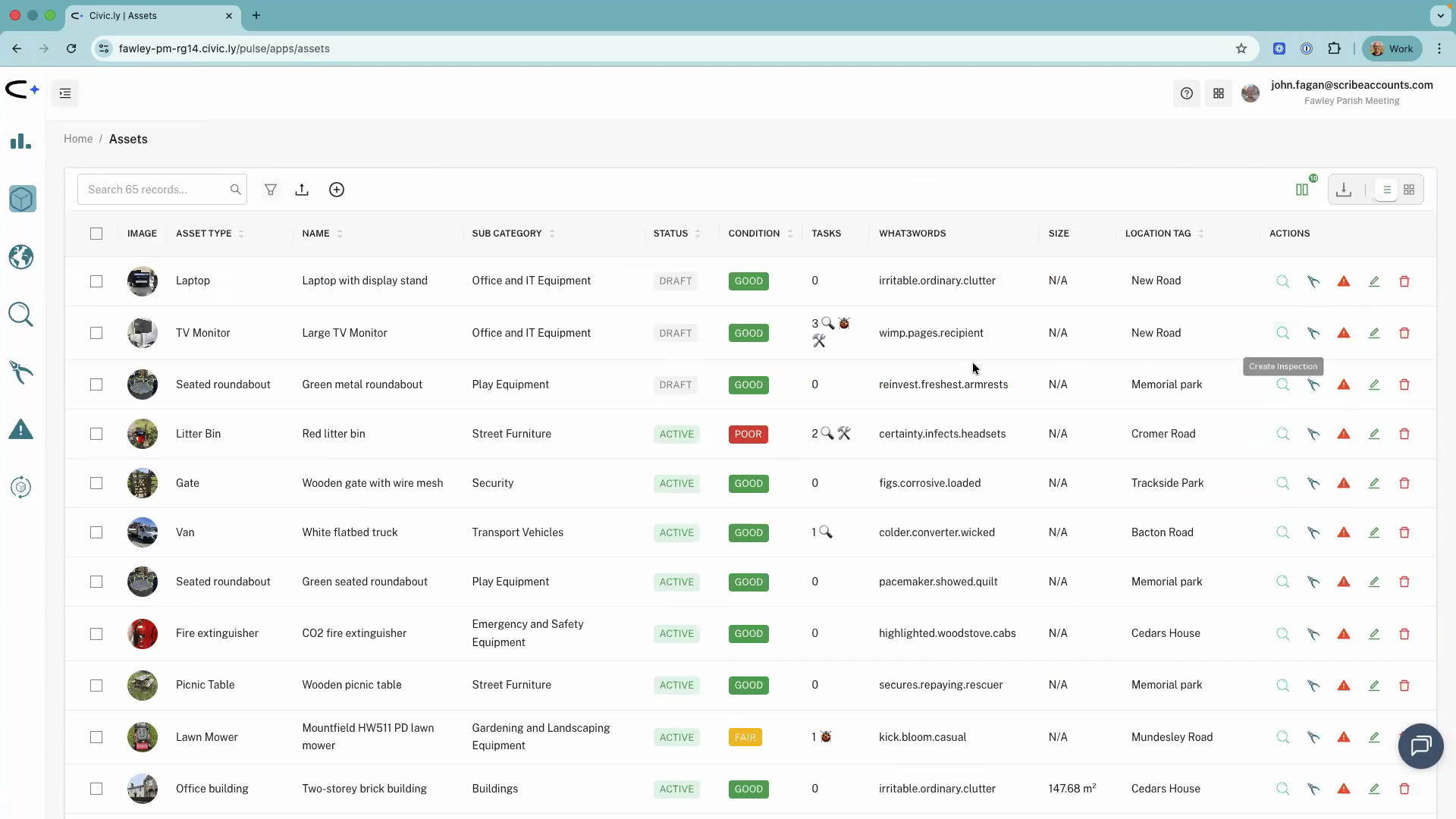
Task: Report an issue on the Lawn Mower row
Action: (1344, 737)
